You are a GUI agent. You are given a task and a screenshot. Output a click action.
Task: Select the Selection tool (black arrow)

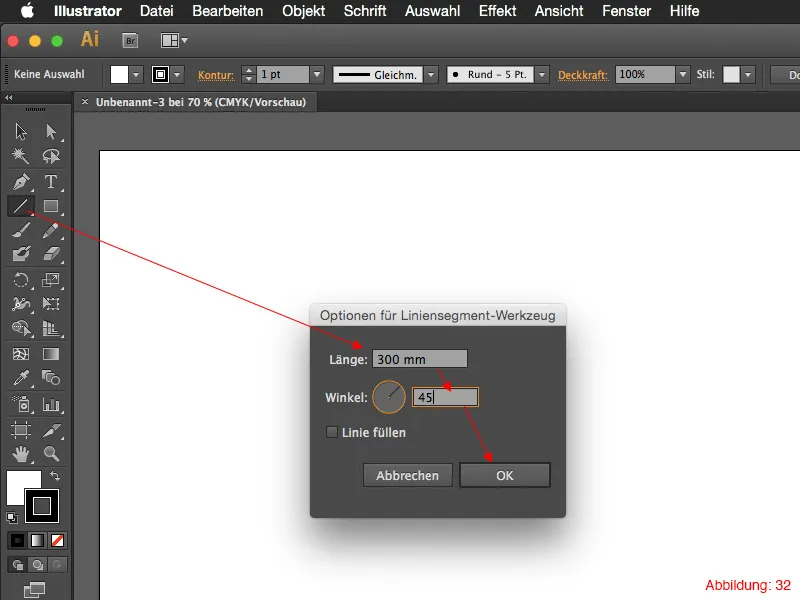[21, 132]
